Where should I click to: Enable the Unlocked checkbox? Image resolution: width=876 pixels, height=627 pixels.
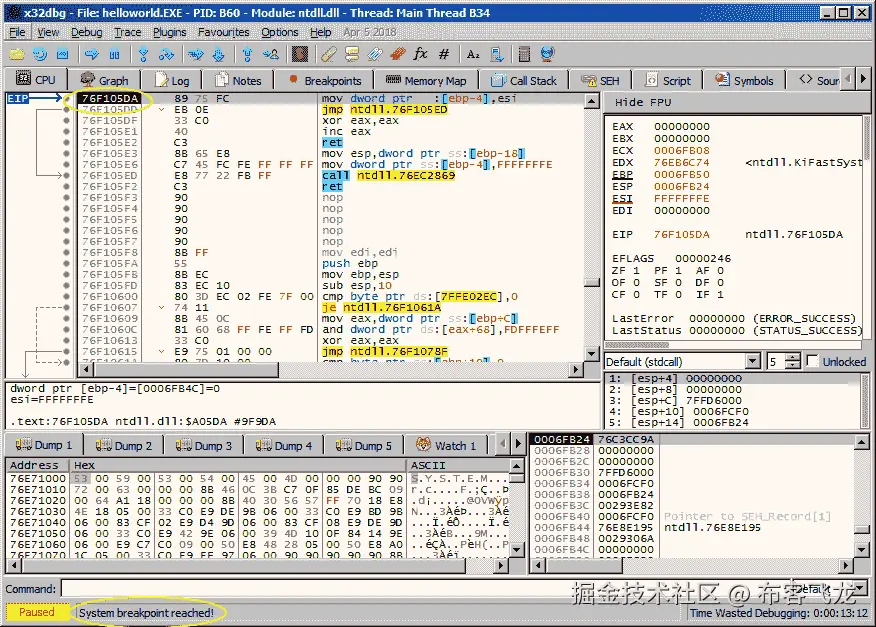[x=813, y=361]
